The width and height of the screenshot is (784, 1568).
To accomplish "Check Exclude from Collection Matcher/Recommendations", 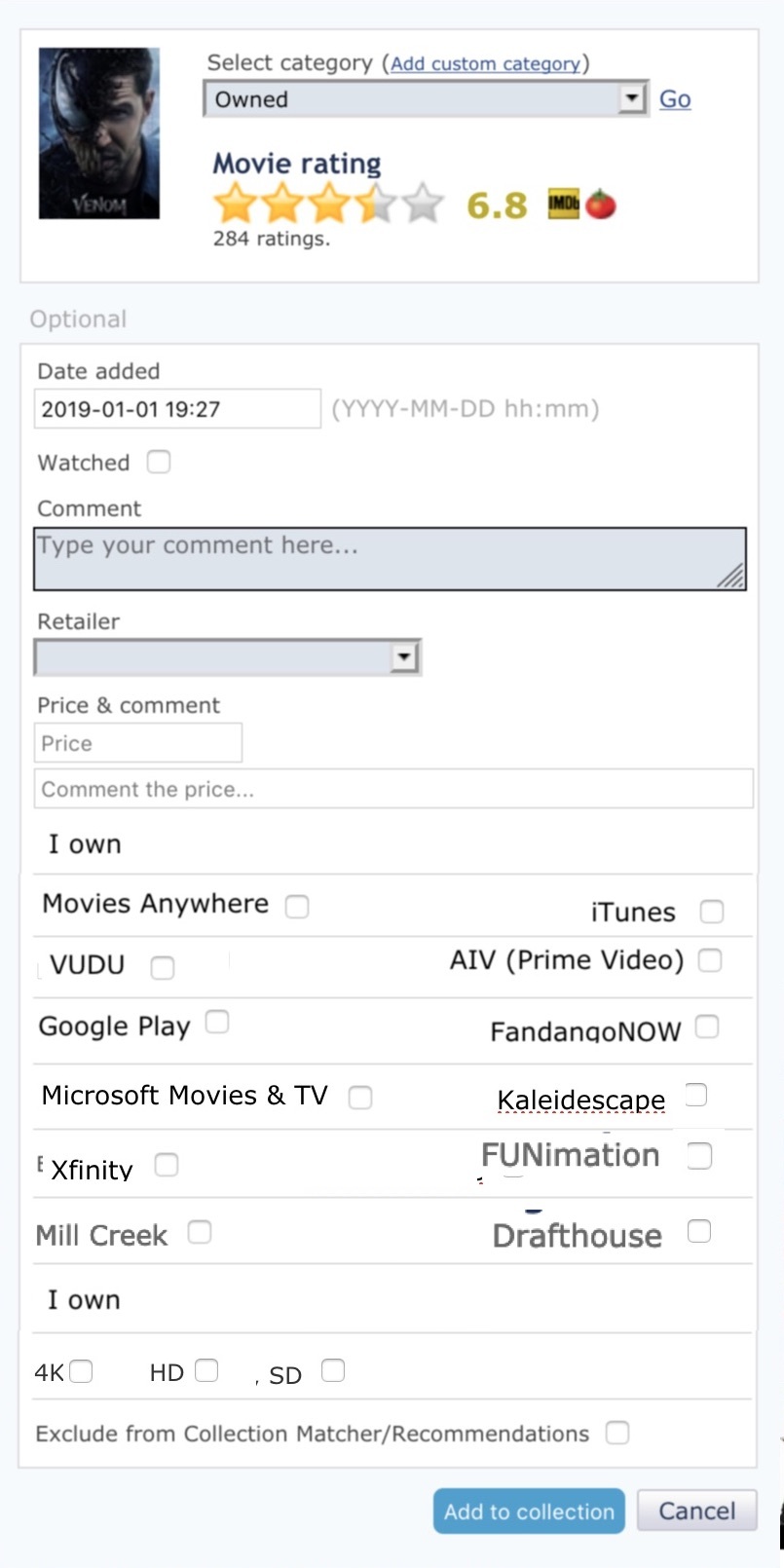I will pyautogui.click(x=616, y=1433).
